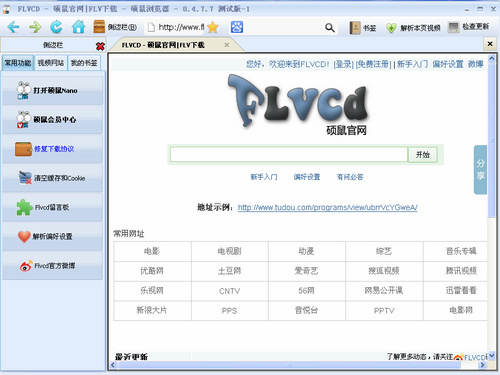Click 动漫 in the site table

(306, 251)
